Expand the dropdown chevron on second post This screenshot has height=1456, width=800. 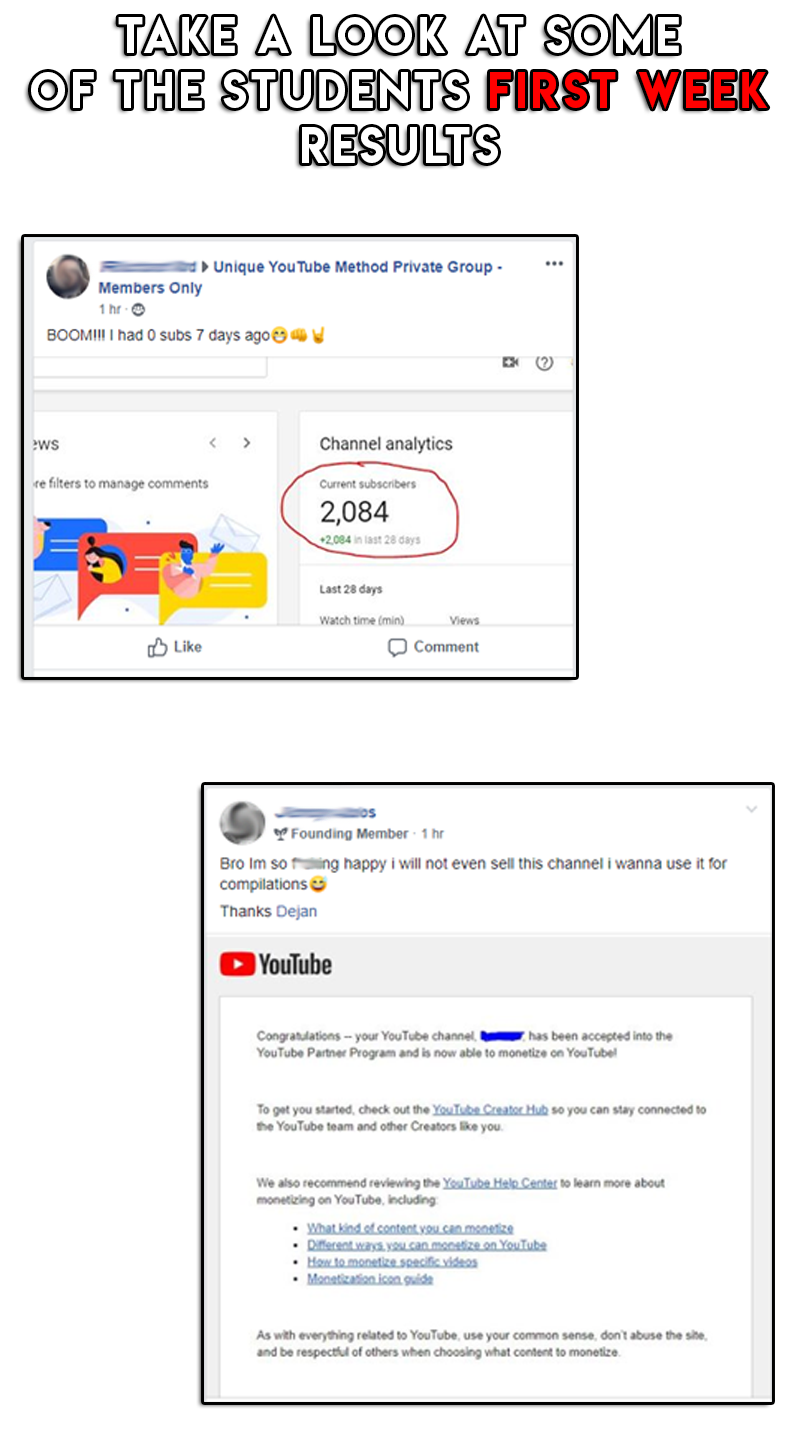click(x=752, y=809)
